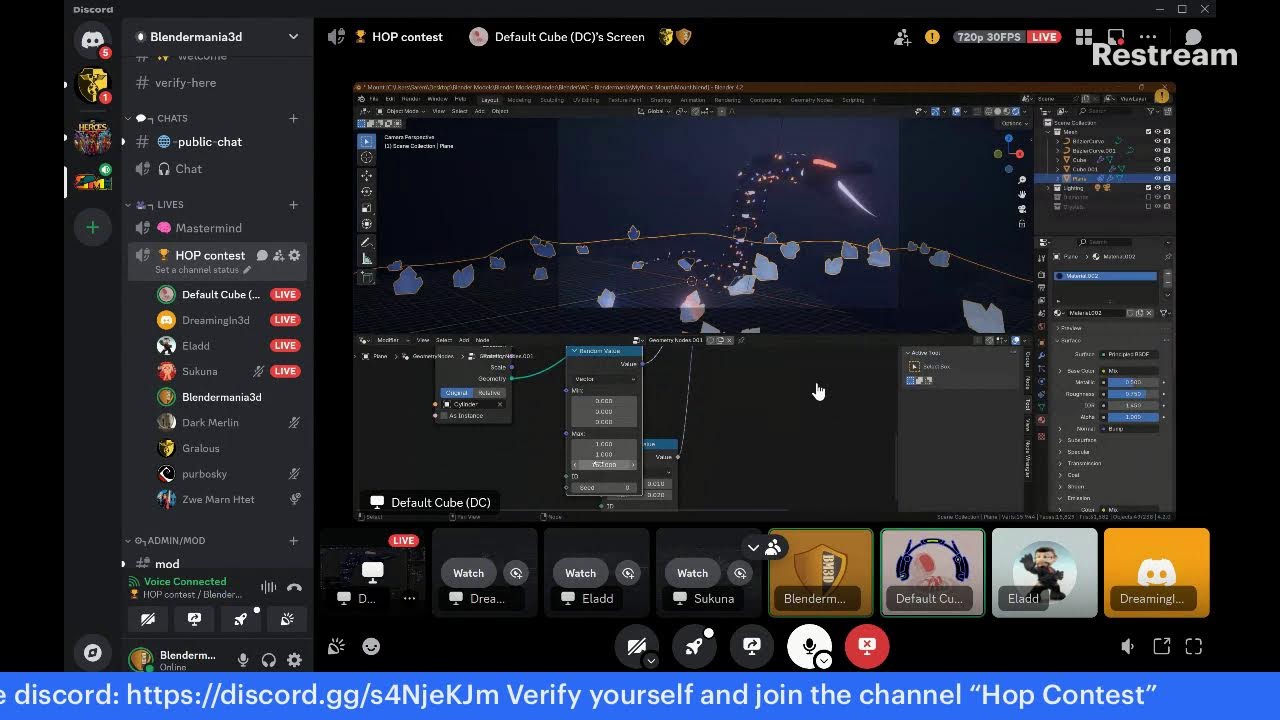This screenshot has height=720, width=1280.
Task: Open soundboard button in voice panel
Action: click(x=287, y=620)
